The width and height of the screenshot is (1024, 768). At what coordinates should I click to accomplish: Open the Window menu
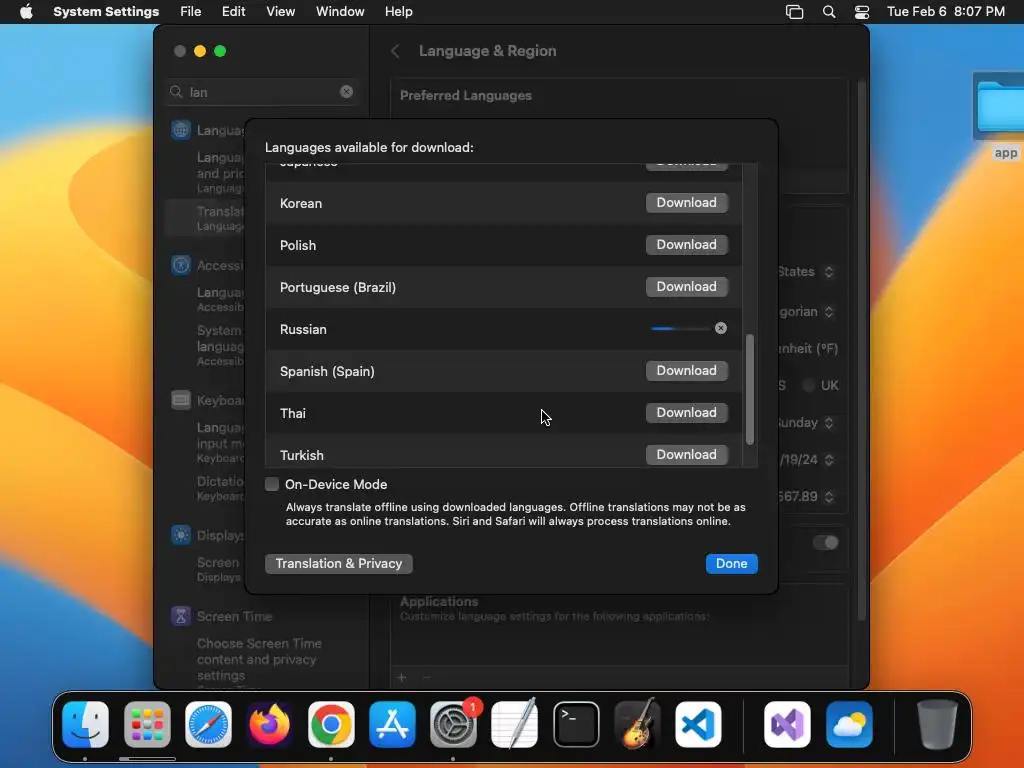click(x=340, y=12)
